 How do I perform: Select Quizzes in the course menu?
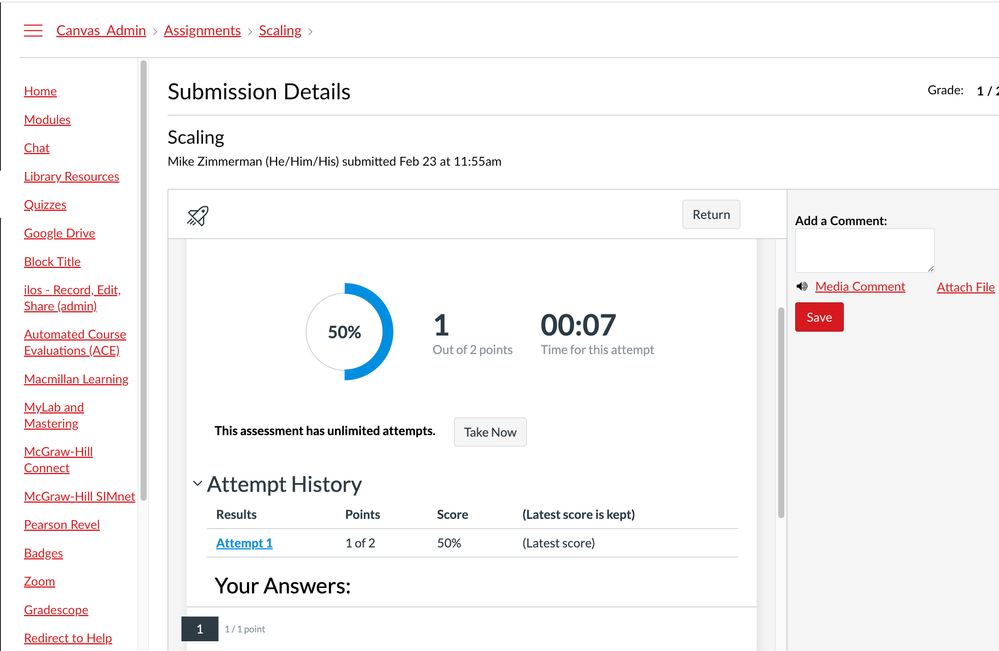tap(45, 205)
